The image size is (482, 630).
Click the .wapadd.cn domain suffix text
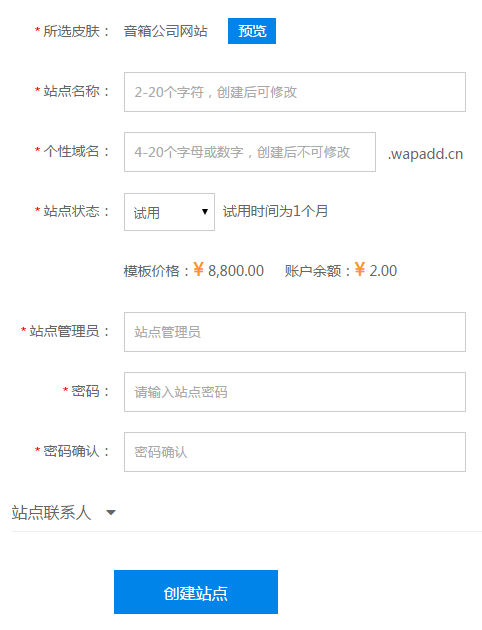[426, 154]
